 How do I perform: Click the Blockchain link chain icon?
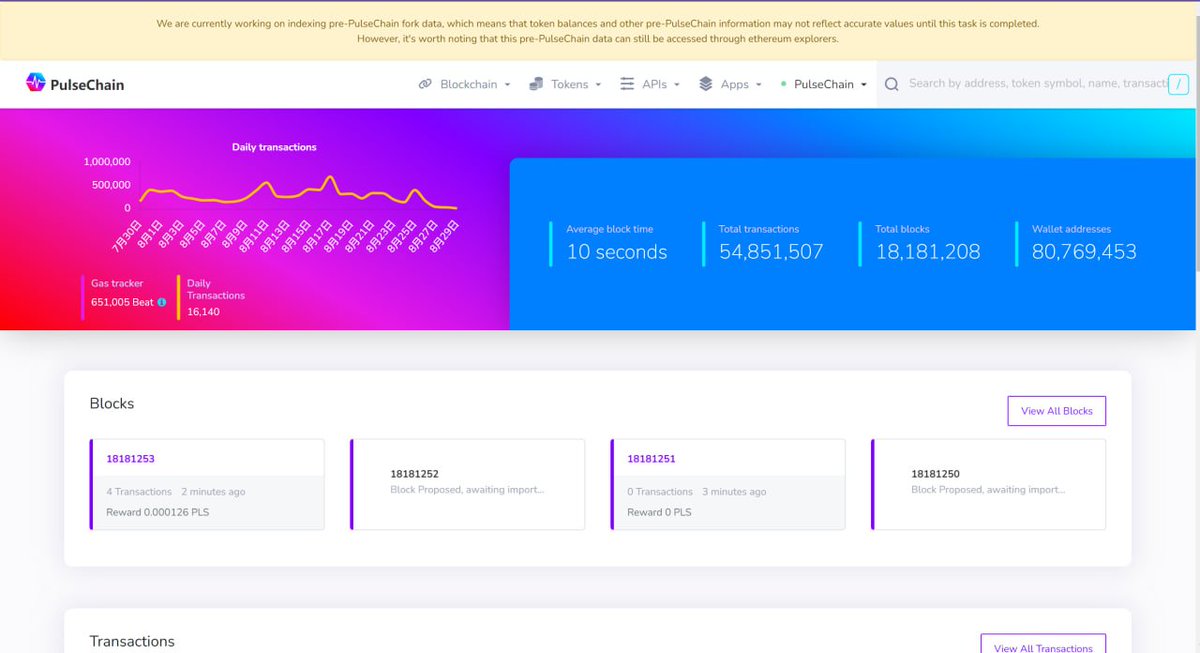tap(425, 84)
